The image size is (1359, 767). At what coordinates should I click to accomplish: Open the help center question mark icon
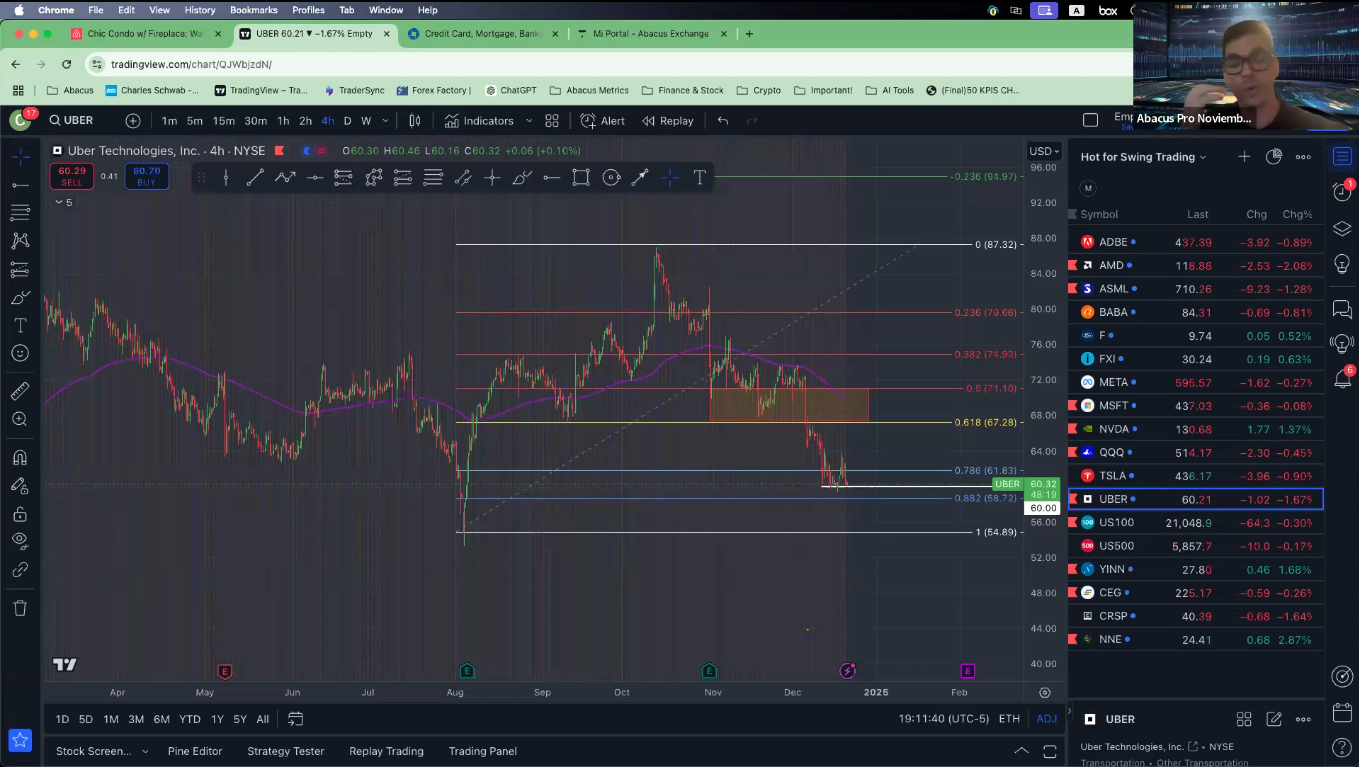tap(1342, 747)
